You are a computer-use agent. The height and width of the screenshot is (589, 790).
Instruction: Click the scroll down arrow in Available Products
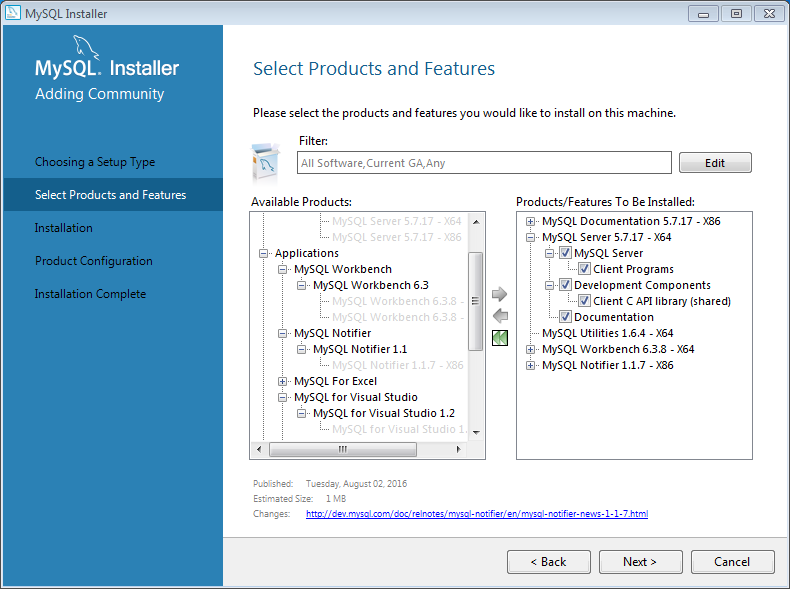click(476, 432)
